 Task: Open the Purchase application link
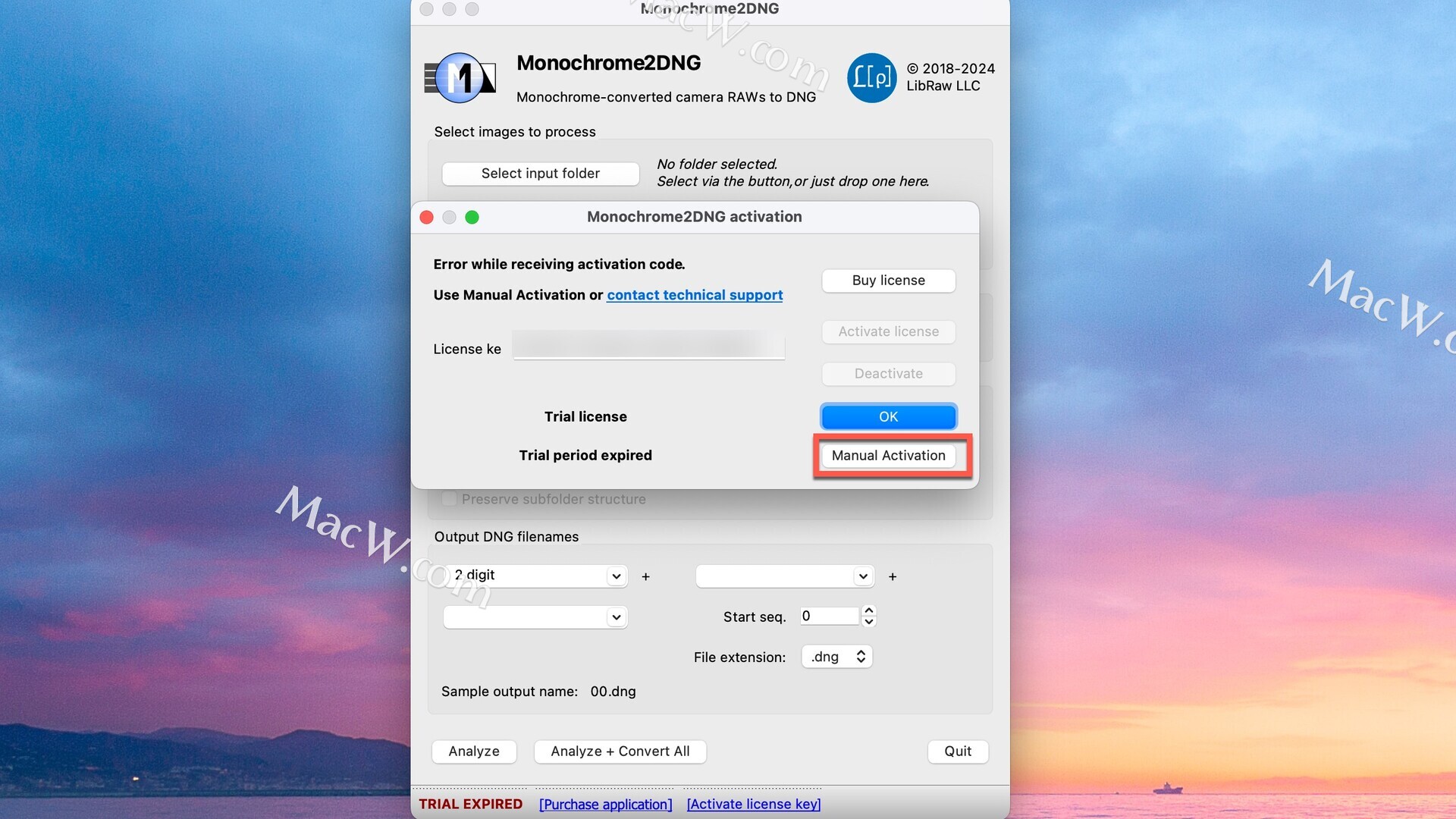pyautogui.click(x=605, y=805)
